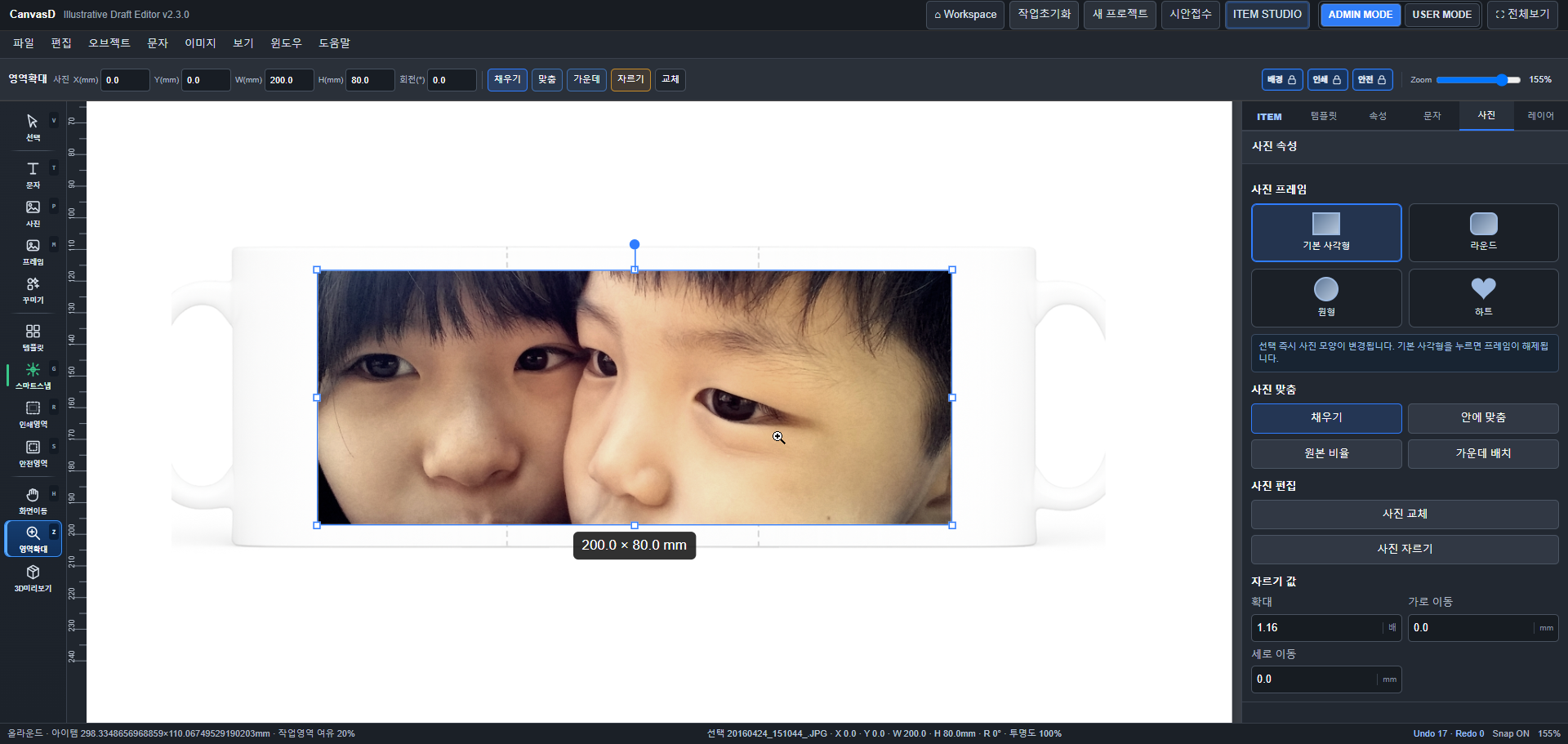Image resolution: width=1568 pixels, height=744 pixels.
Task: Click the 사진 교체 button
Action: (1405, 514)
